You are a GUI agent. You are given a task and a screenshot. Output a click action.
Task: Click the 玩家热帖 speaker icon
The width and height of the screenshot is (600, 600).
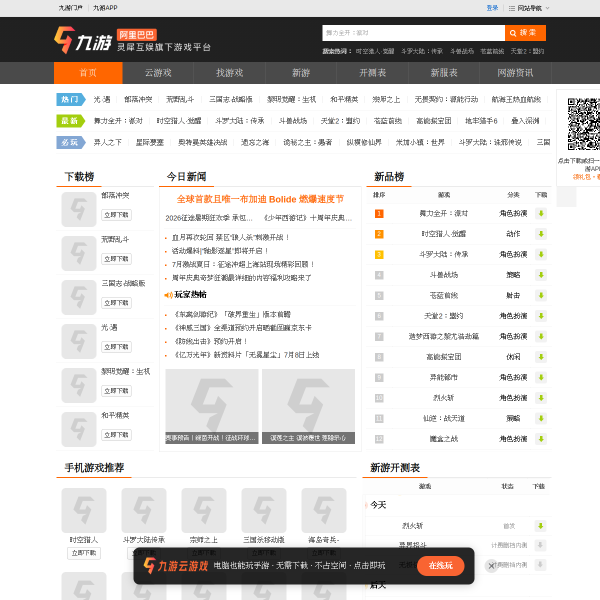(168, 295)
